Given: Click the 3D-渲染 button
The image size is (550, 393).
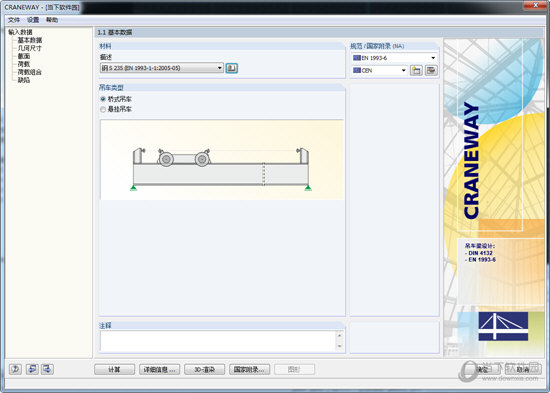Looking at the screenshot, I should click(x=204, y=369).
